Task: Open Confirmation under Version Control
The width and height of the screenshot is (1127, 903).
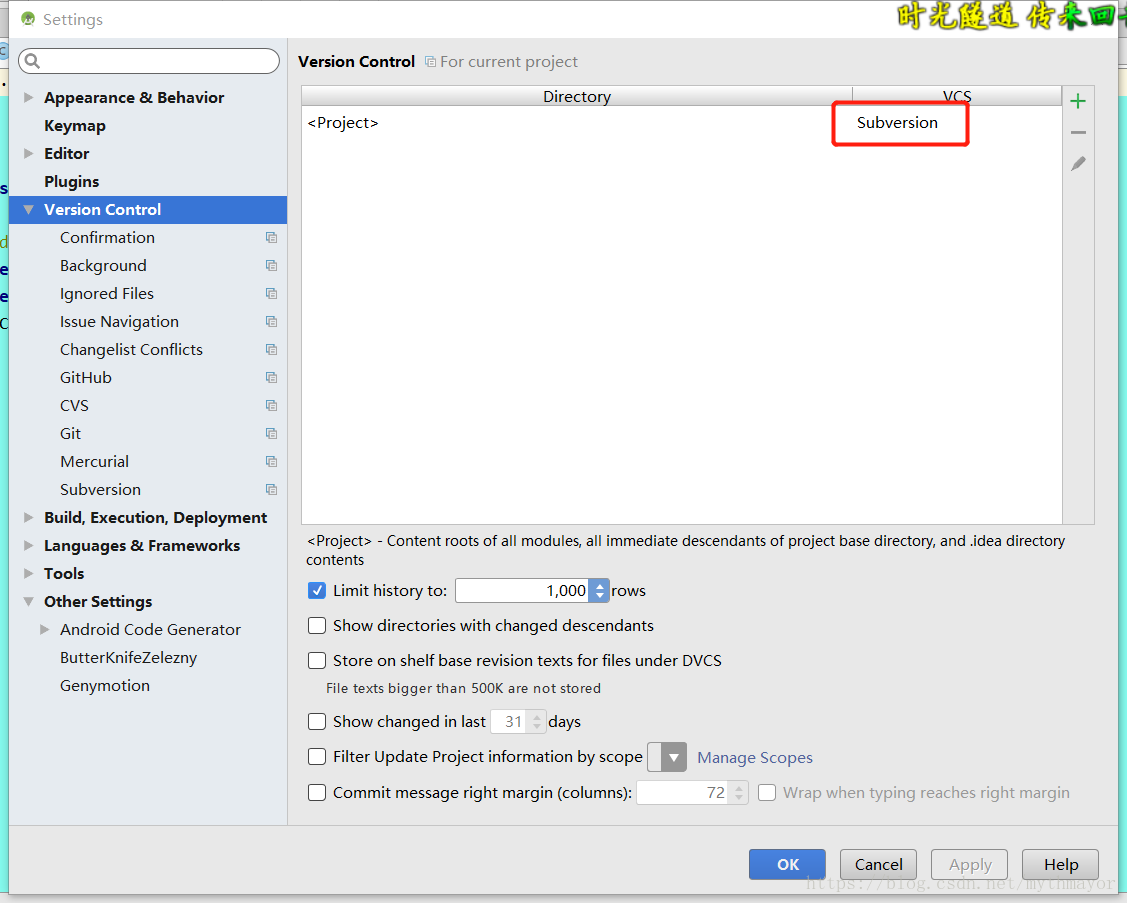Action: [108, 237]
